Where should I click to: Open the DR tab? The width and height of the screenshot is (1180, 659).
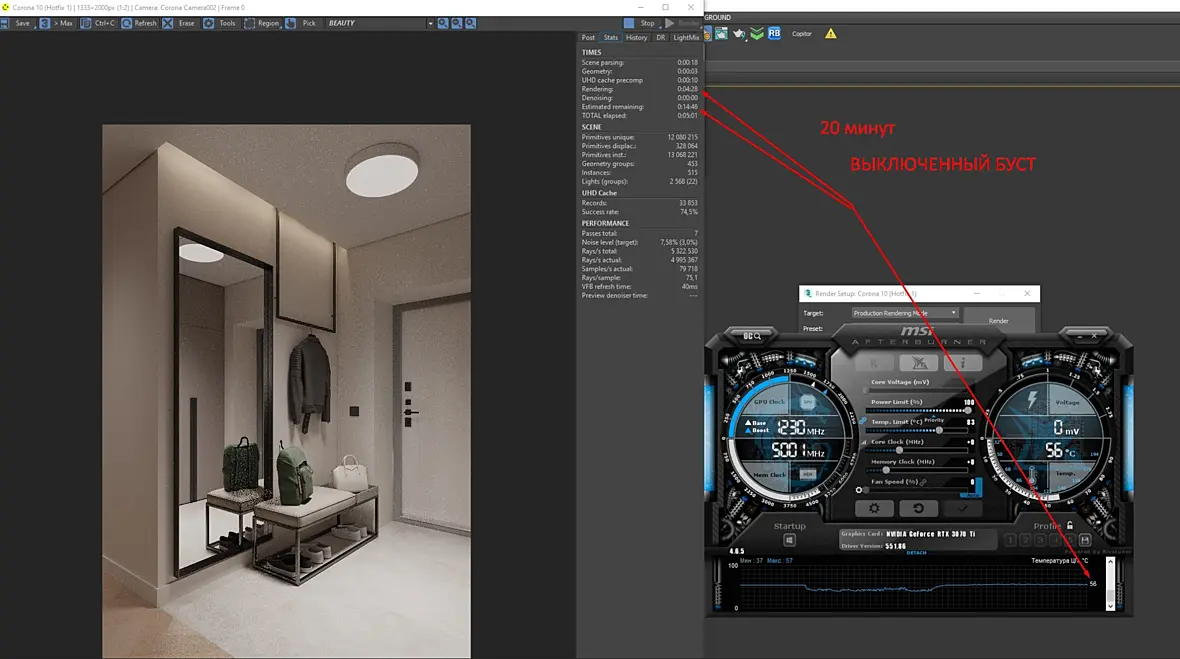click(x=660, y=38)
